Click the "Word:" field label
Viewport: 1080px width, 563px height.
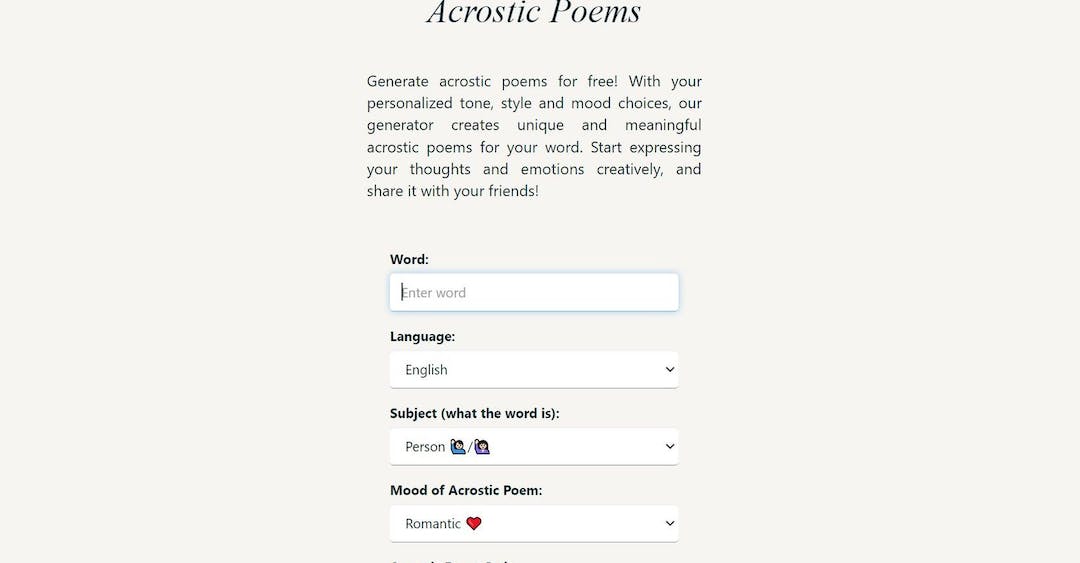pos(409,259)
